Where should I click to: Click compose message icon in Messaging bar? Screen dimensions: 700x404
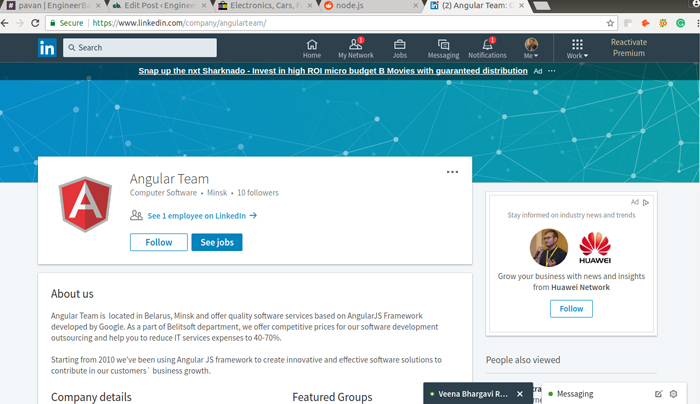[658, 394]
